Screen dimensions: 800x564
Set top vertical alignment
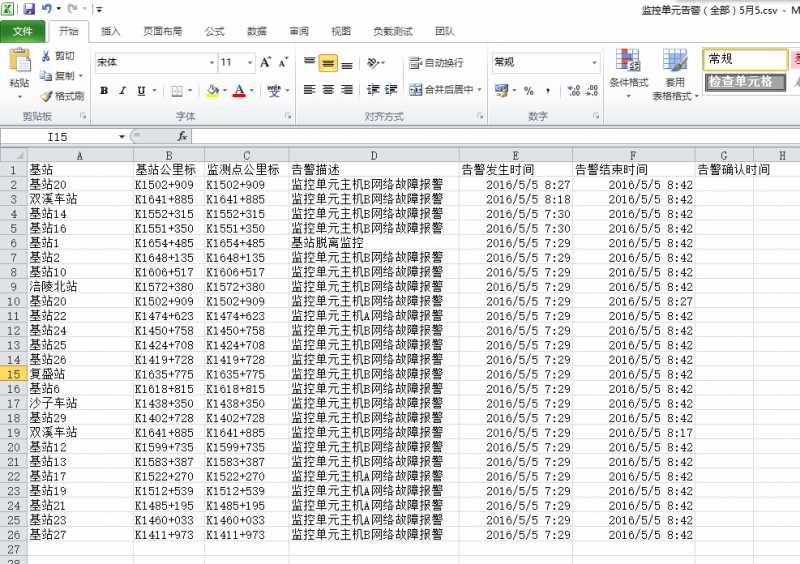coord(309,63)
